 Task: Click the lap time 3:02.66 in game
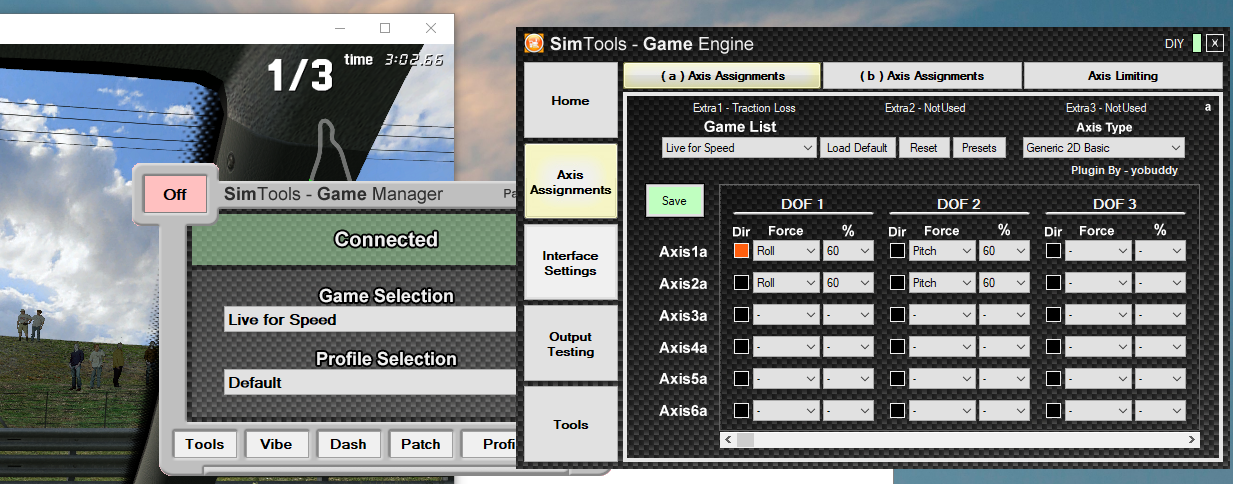coord(415,60)
